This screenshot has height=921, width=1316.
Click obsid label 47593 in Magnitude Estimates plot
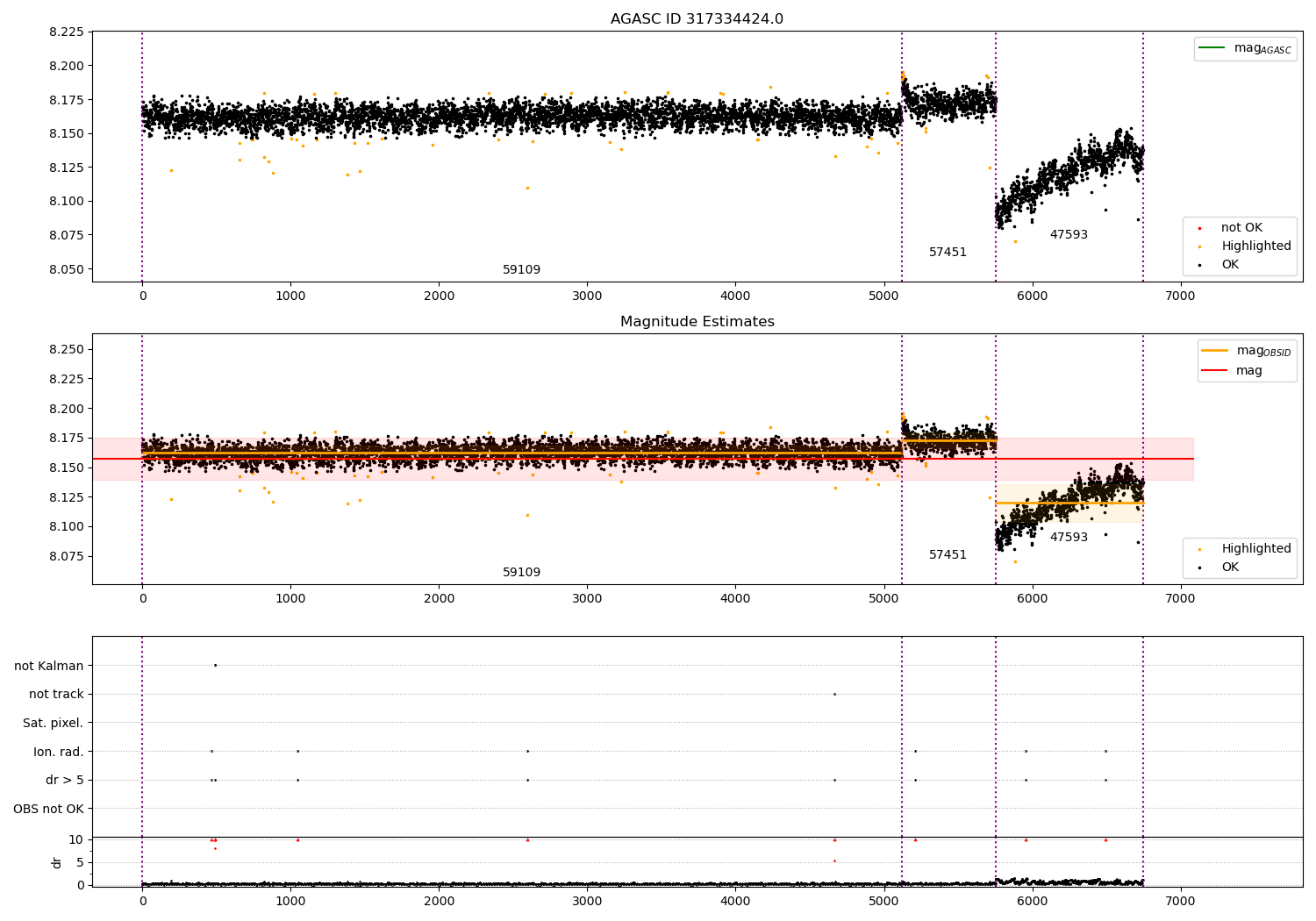point(1069,538)
